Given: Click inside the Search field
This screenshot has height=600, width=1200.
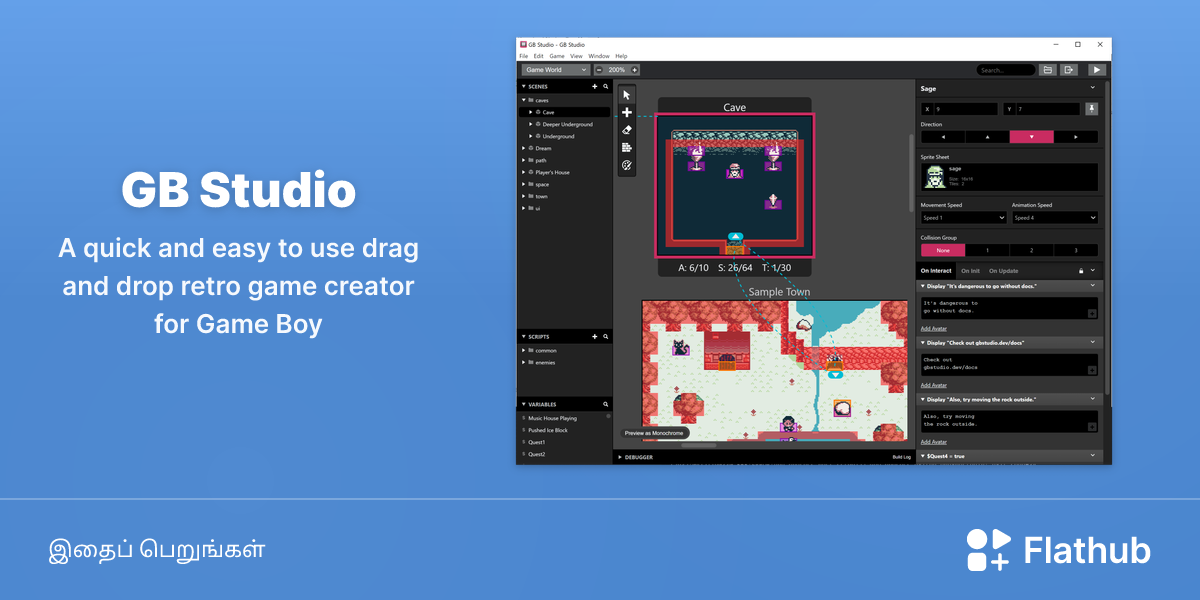Looking at the screenshot, I should point(1006,70).
